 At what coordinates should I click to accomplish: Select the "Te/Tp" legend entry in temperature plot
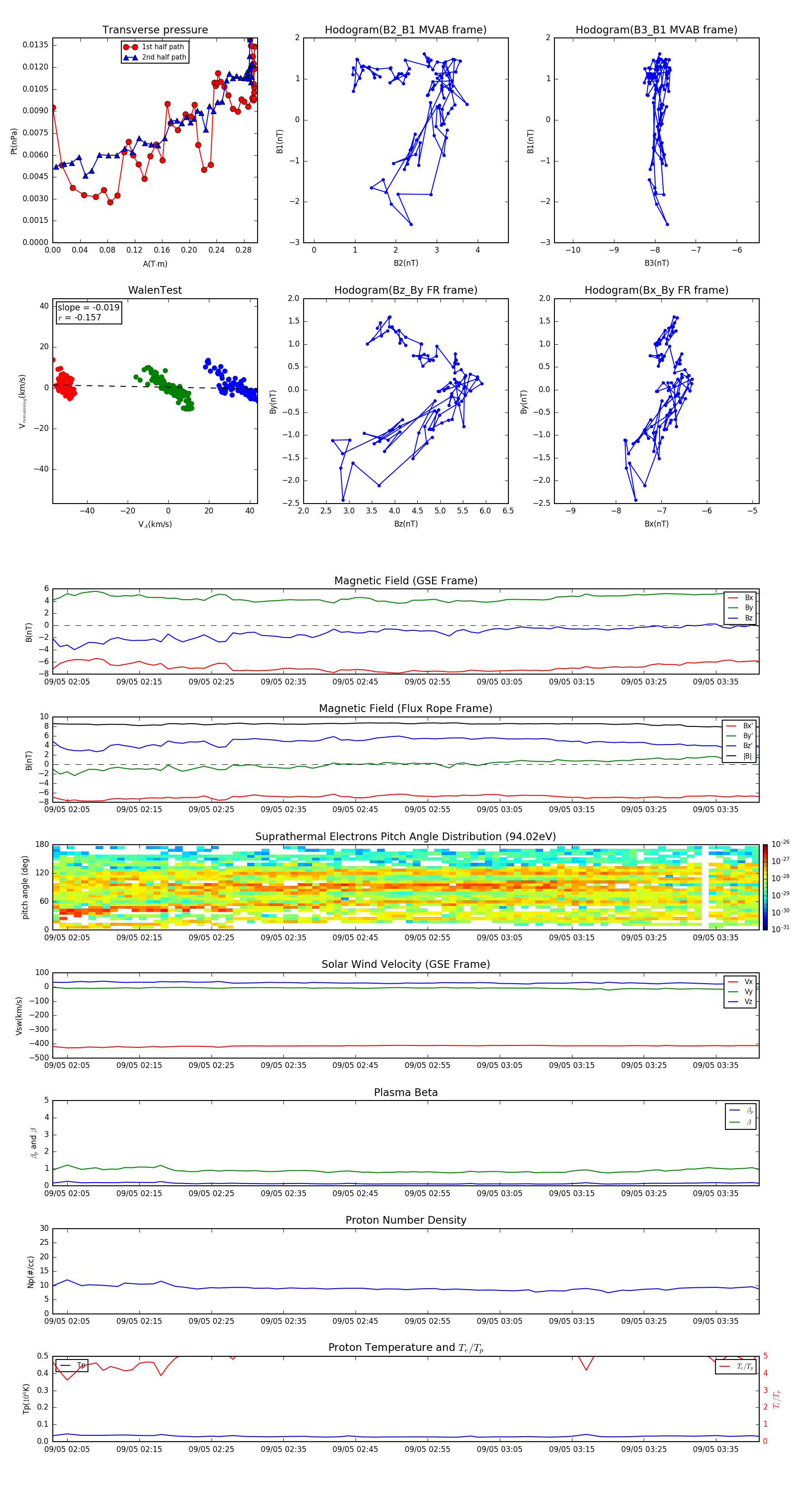tap(736, 1366)
